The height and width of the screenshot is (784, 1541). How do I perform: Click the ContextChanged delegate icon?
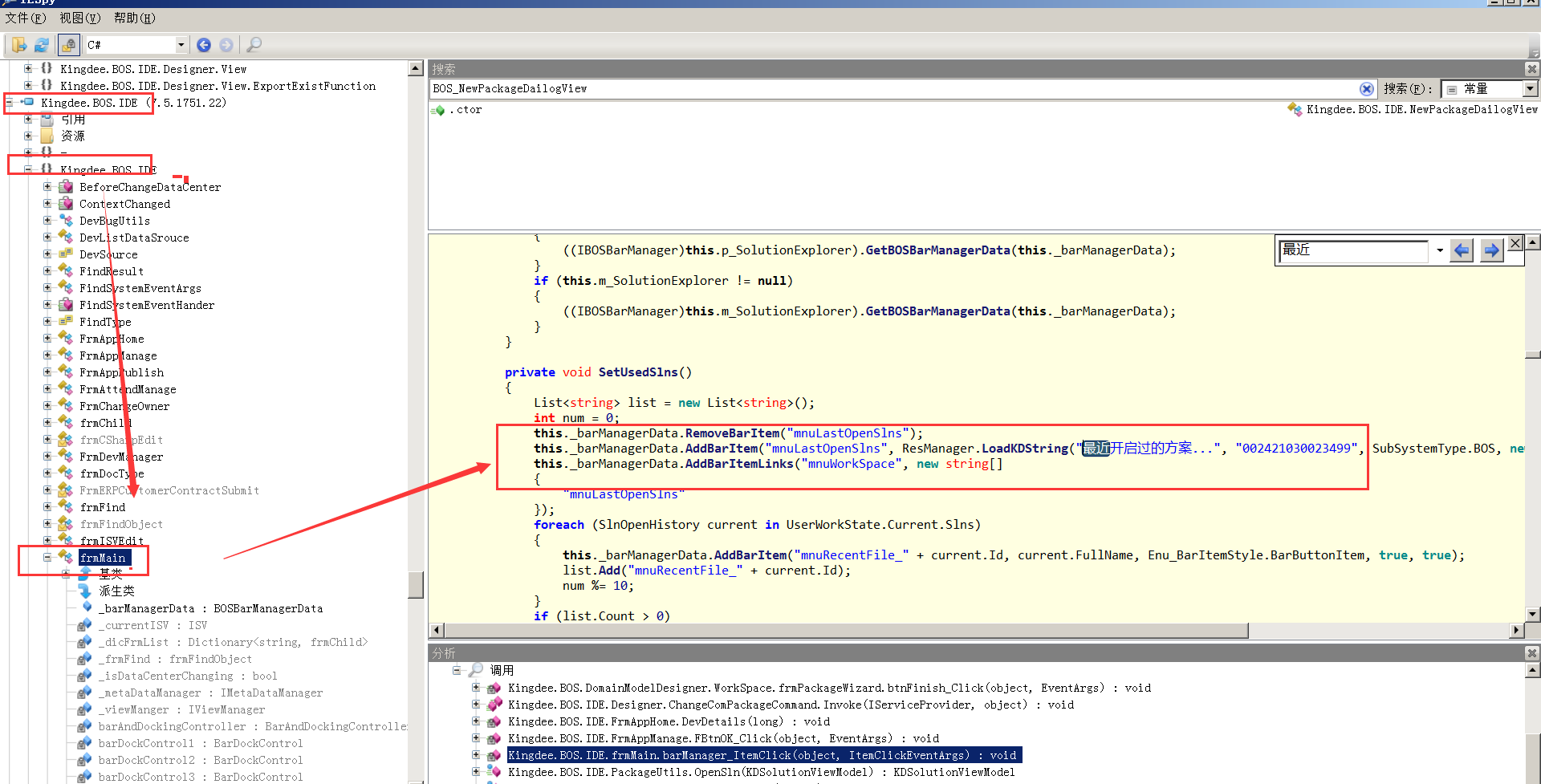coord(66,203)
